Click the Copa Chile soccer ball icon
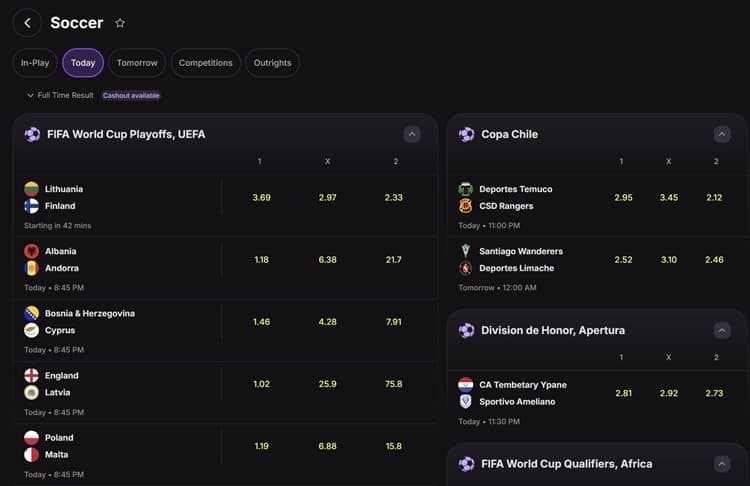Screen dimensions: 750x486 pos(466,134)
